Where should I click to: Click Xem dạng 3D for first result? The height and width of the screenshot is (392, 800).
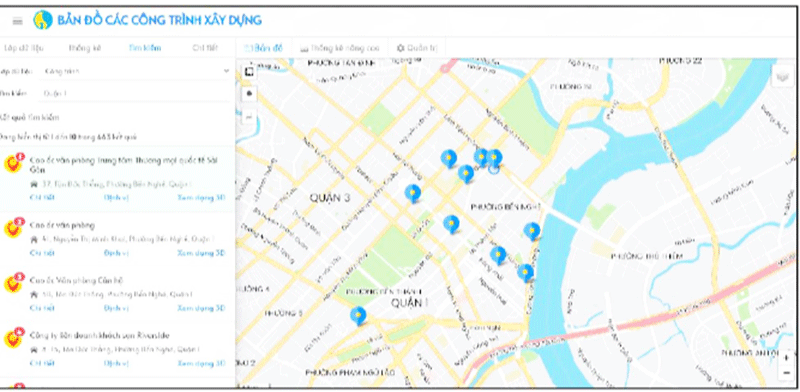pyautogui.click(x=201, y=198)
